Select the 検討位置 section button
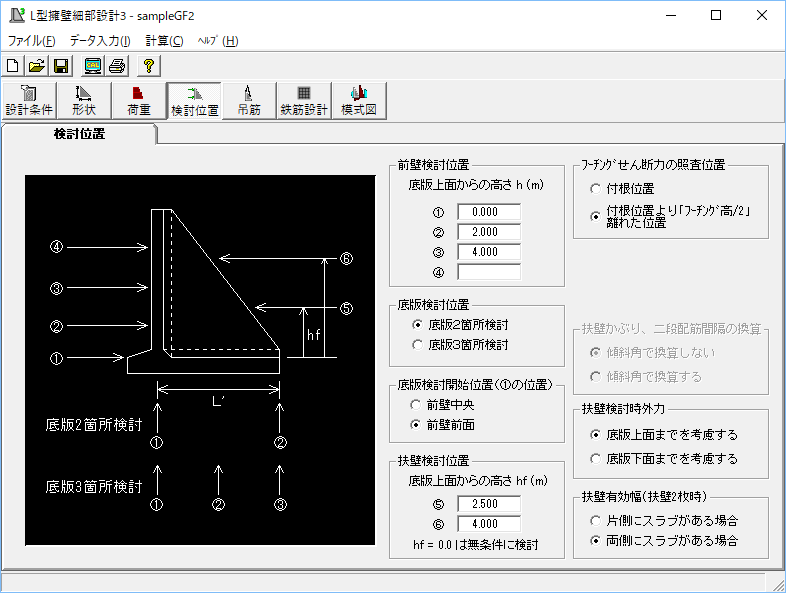The width and height of the screenshot is (786, 593). click(x=194, y=101)
